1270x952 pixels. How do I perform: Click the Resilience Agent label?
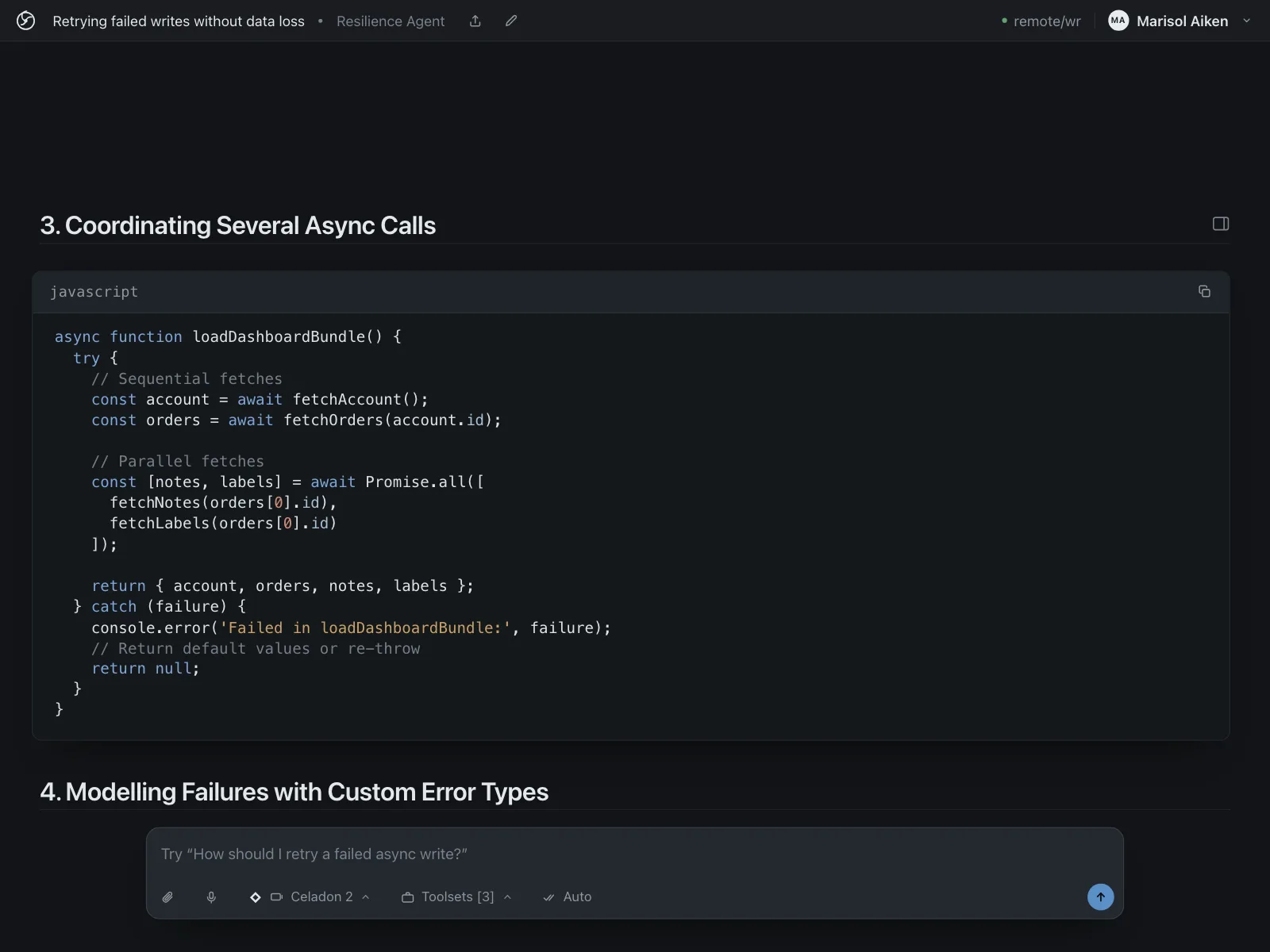[x=391, y=21]
